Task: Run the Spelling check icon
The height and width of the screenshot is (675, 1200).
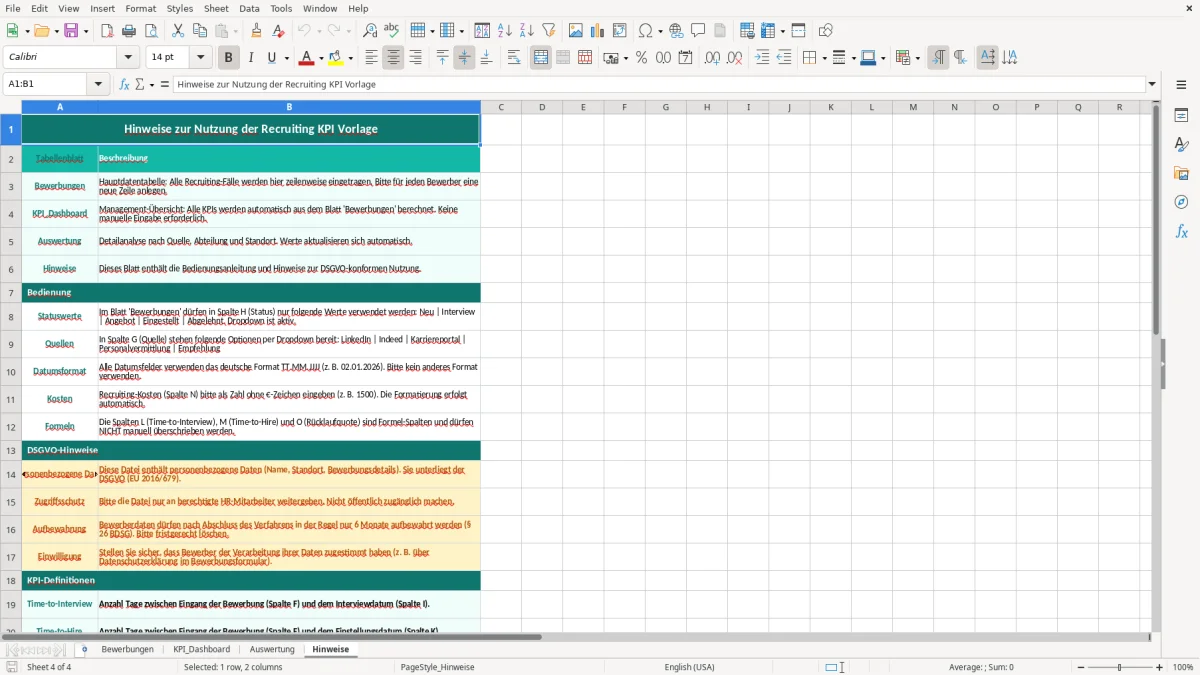Action: pyautogui.click(x=391, y=31)
